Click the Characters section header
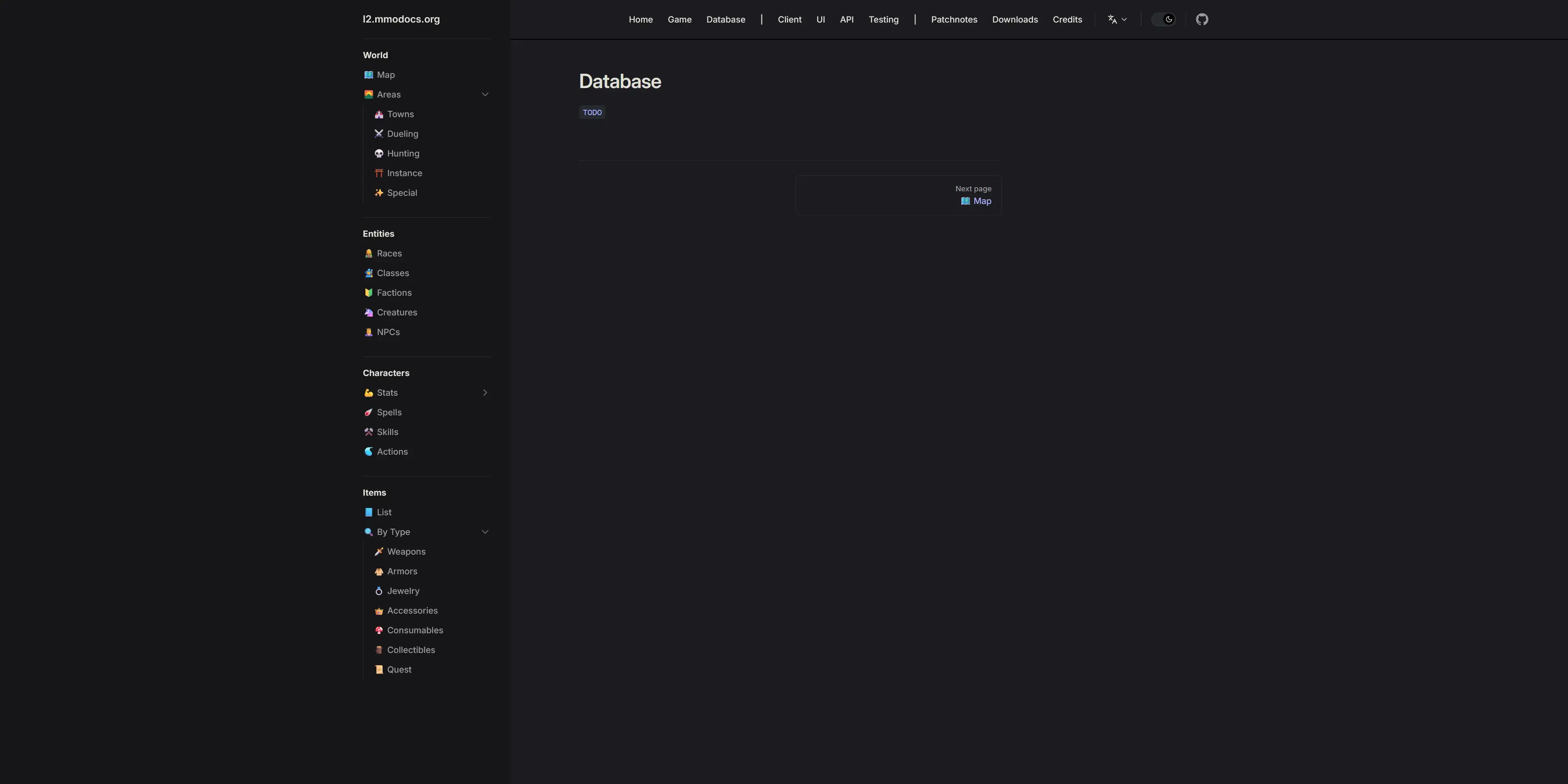This screenshot has height=784, width=1568. 386,373
